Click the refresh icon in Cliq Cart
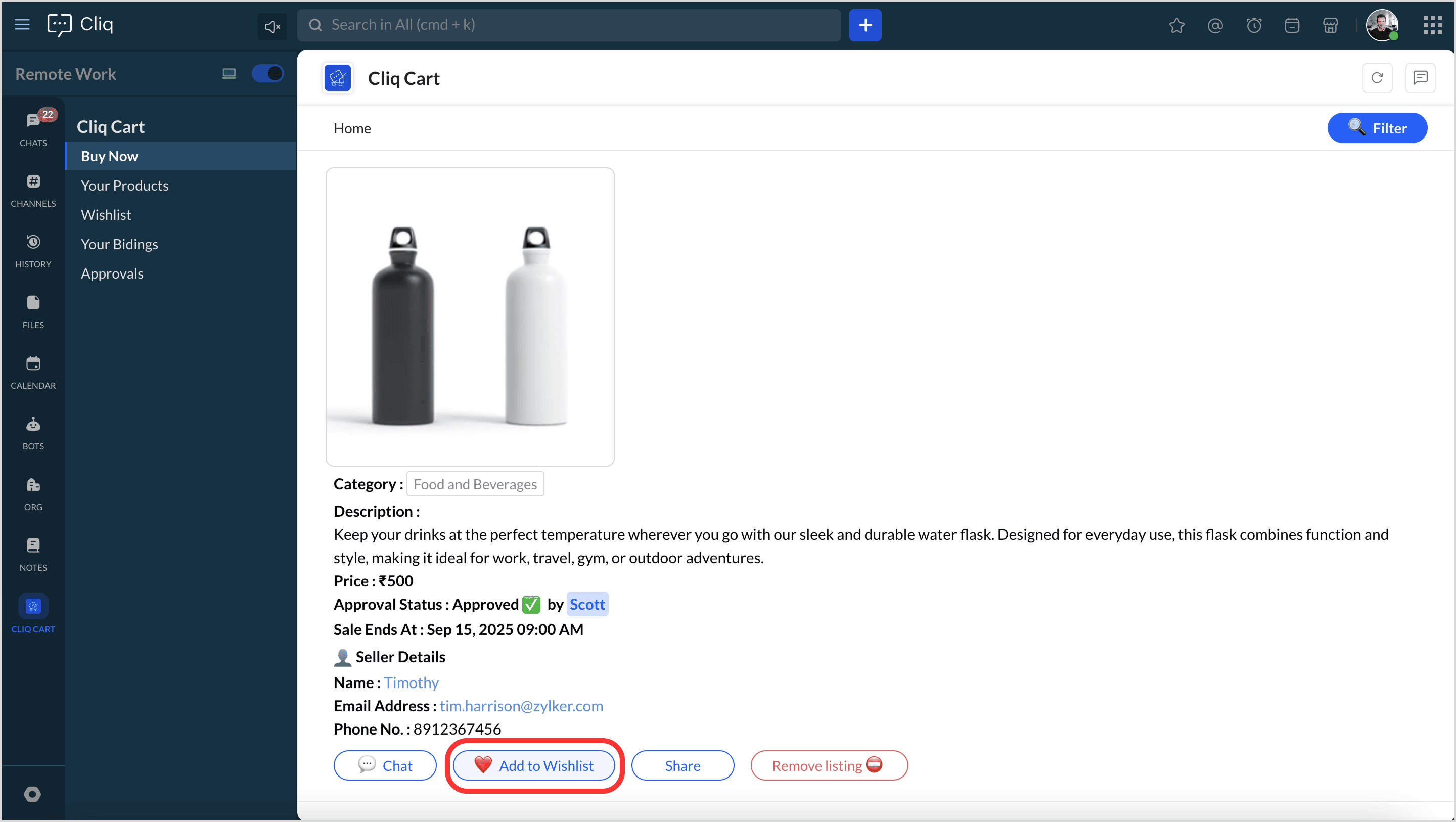 (1377, 78)
